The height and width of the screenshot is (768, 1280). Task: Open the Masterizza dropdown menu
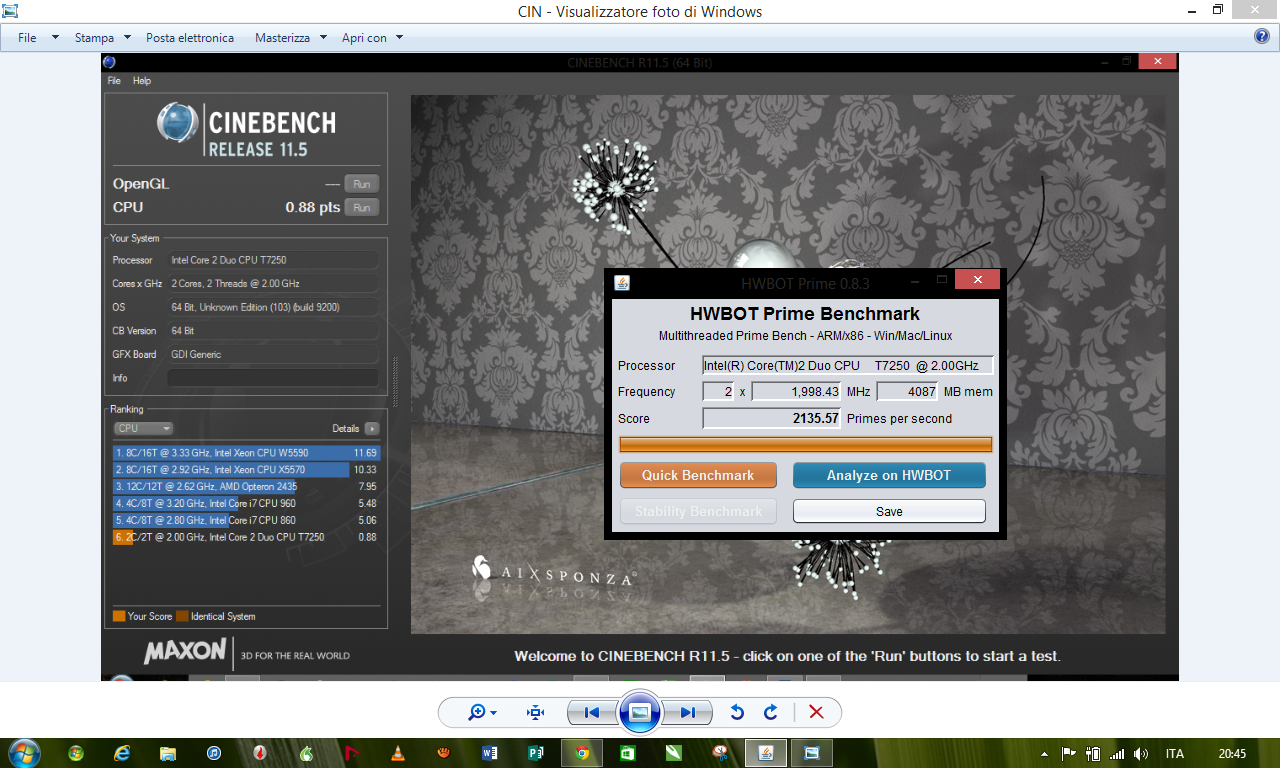[290, 38]
